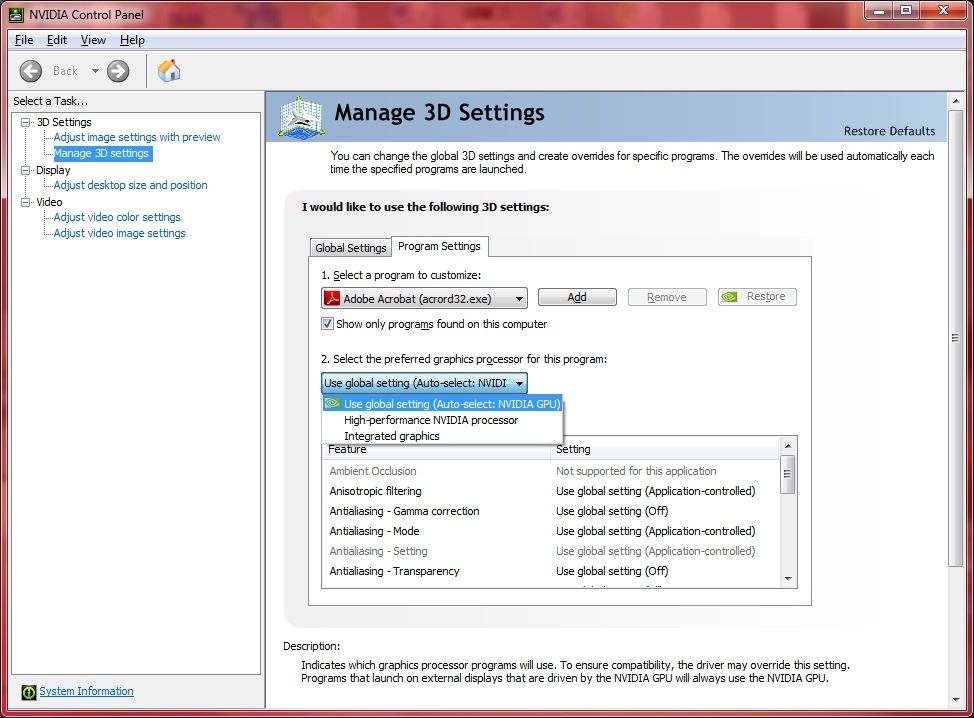Open Adjust image settings with preview
Image resolution: width=974 pixels, height=718 pixels.
(137, 137)
